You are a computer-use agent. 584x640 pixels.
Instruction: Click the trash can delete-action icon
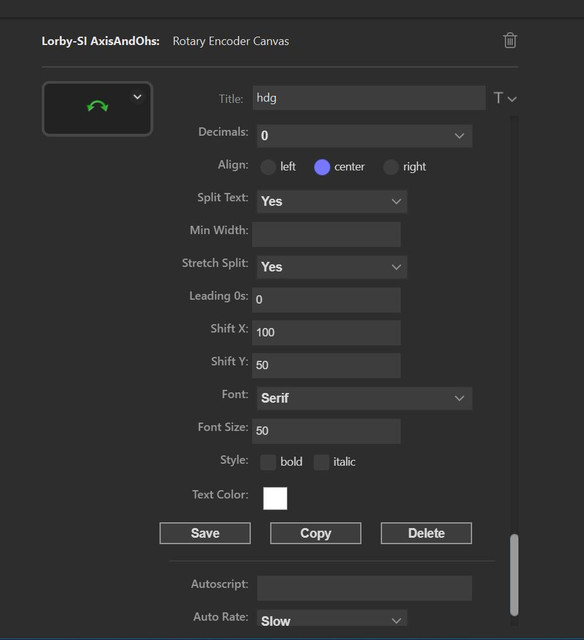pyautogui.click(x=510, y=40)
